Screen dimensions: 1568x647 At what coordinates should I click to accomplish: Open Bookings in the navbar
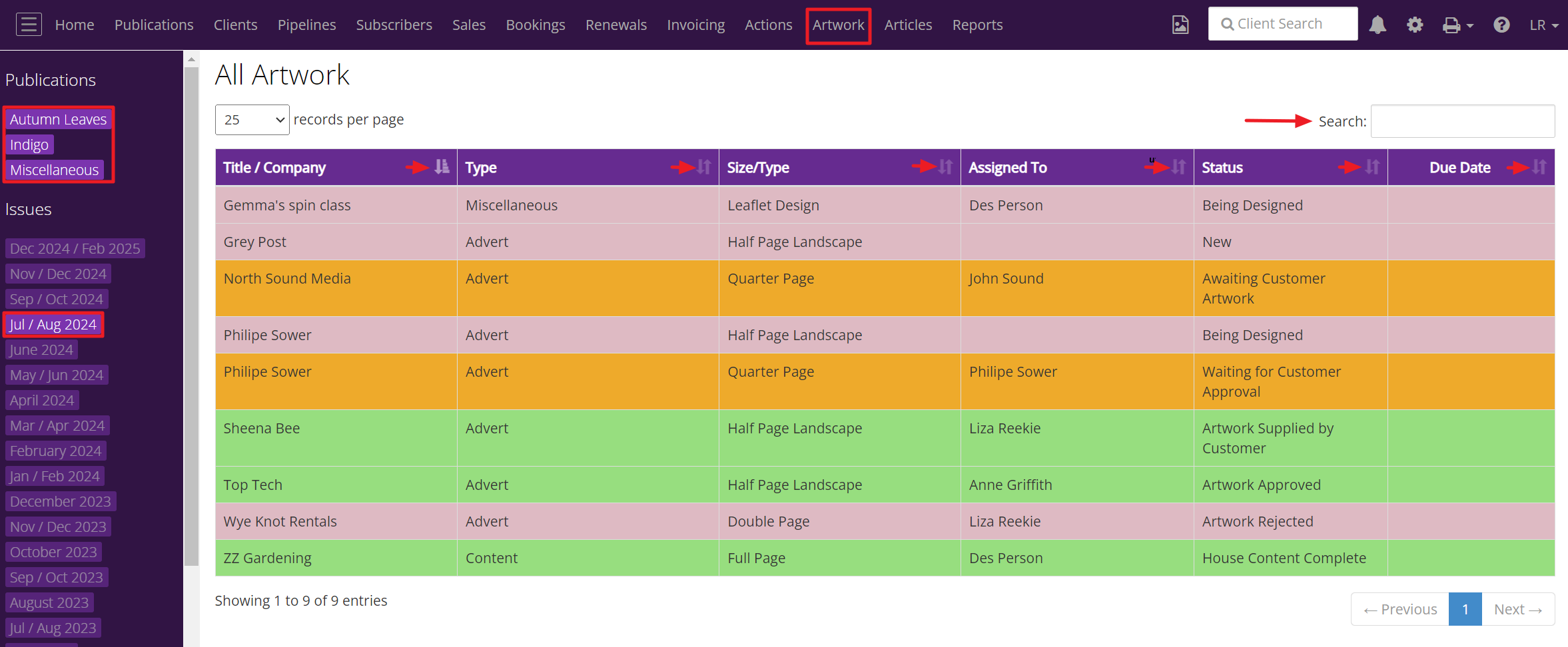pyautogui.click(x=536, y=25)
